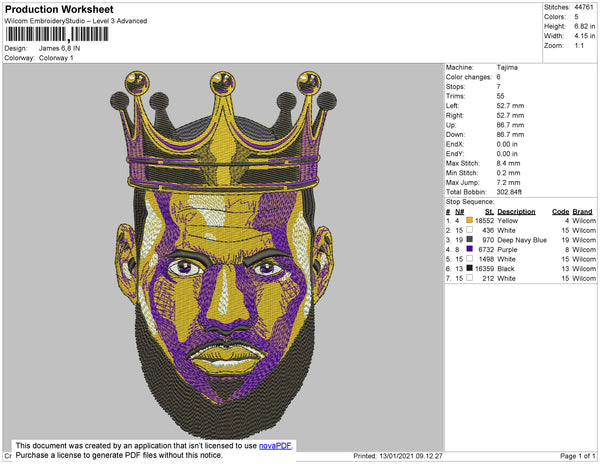Viewport: 600px width, 464px height.
Task: Click the White swatch in the 436-stitch row
Action: pyautogui.click(x=470, y=230)
